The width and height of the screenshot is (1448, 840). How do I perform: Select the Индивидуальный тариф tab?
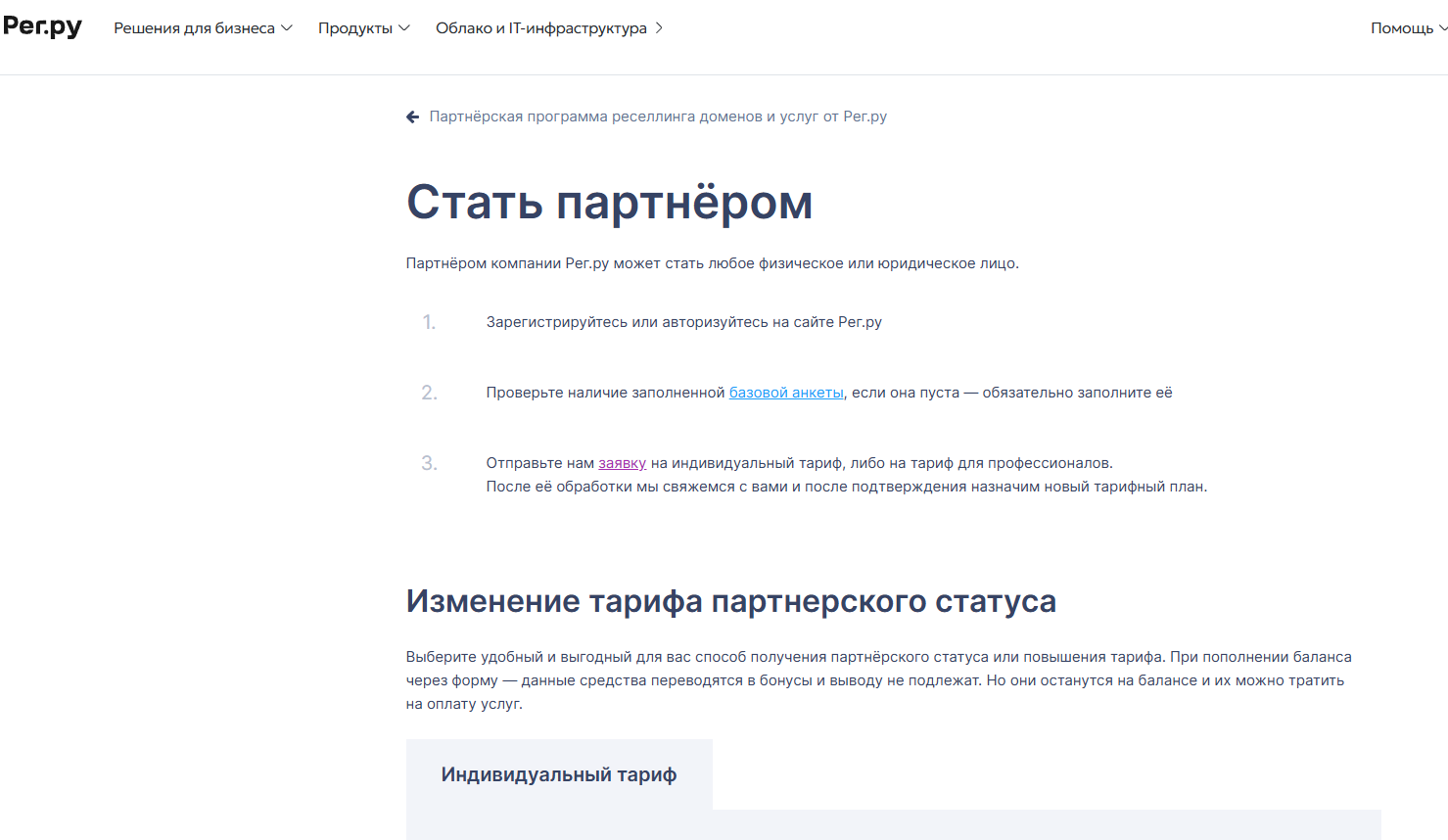click(559, 774)
